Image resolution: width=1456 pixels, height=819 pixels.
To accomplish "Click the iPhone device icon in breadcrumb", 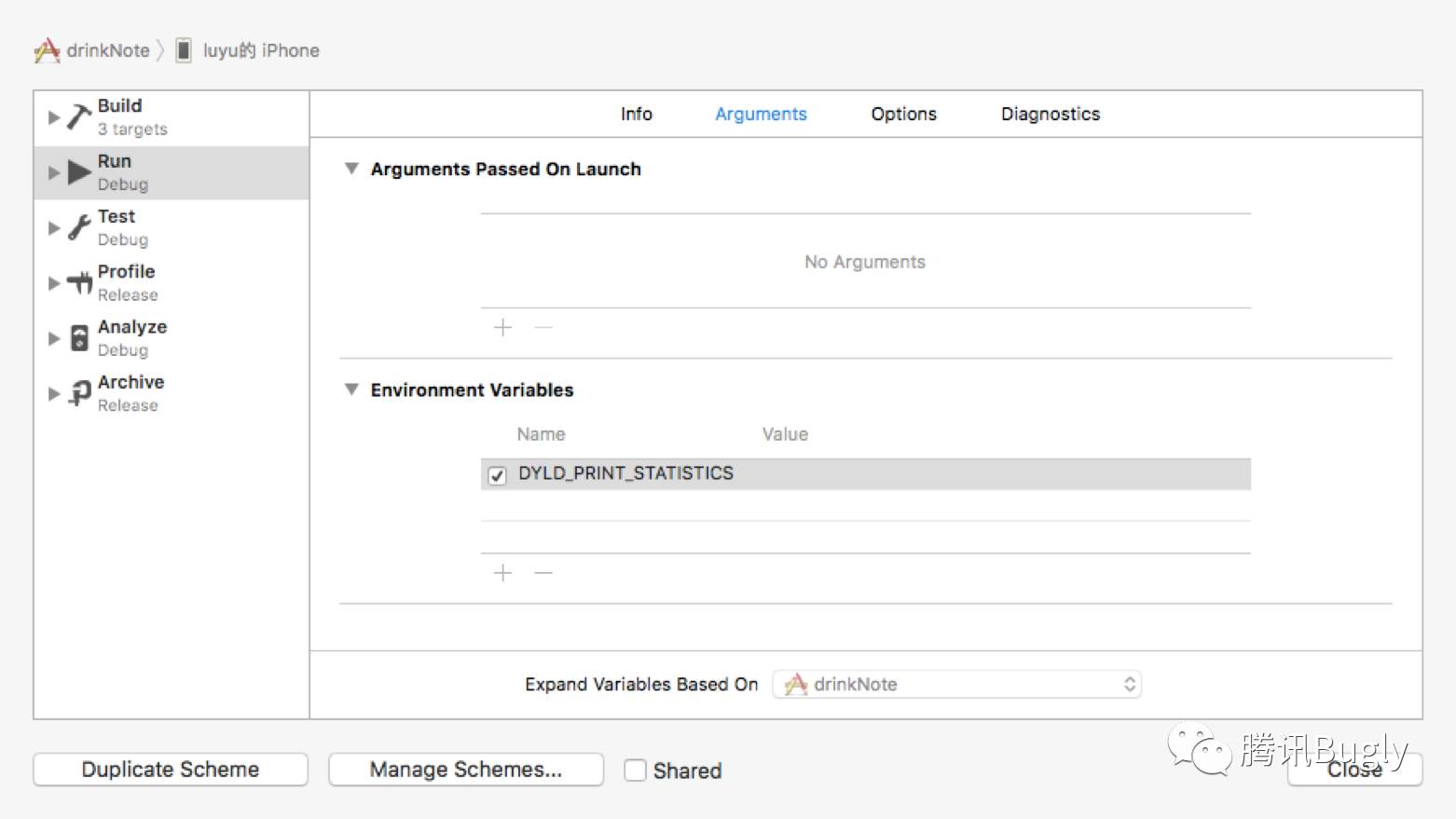I will [x=184, y=50].
